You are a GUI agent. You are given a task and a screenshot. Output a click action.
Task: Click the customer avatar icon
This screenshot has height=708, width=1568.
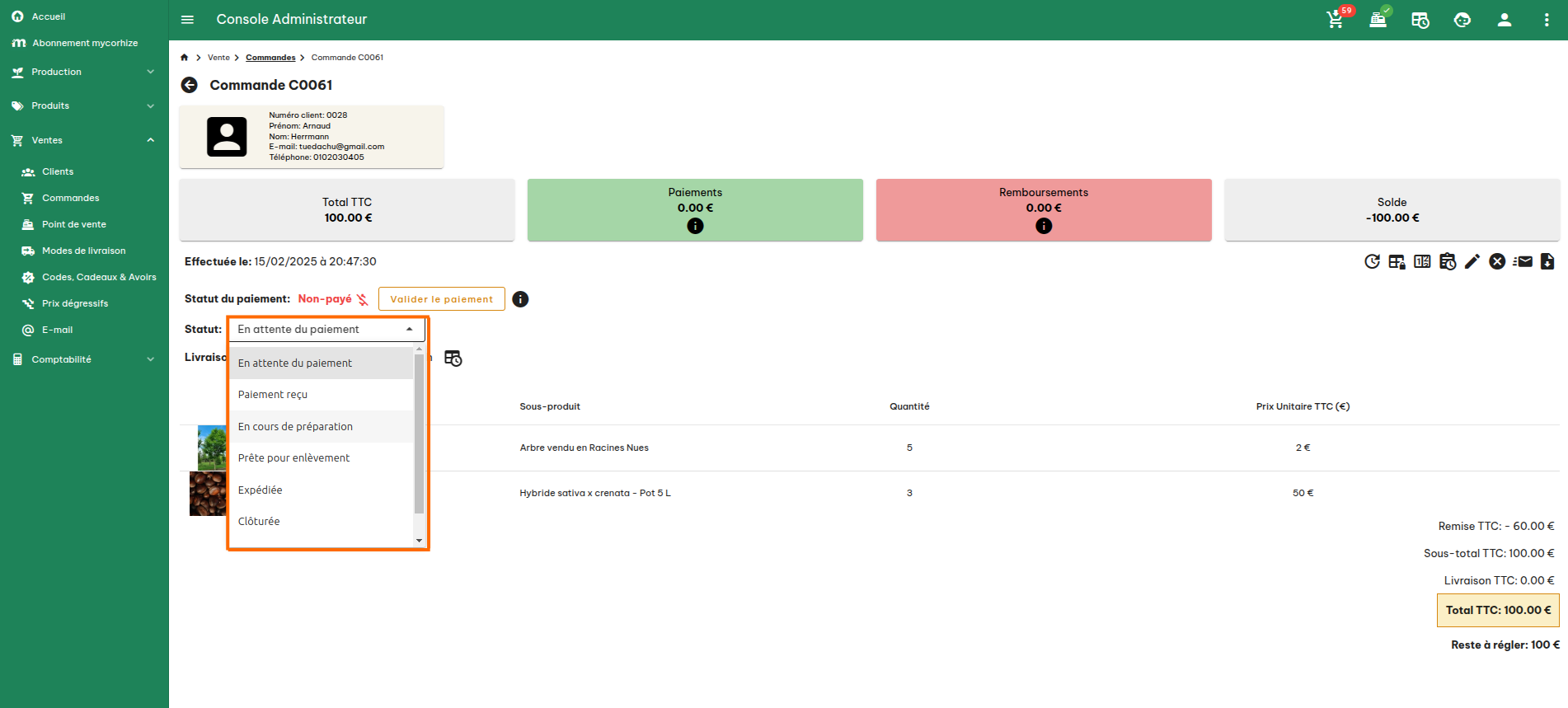tap(227, 137)
